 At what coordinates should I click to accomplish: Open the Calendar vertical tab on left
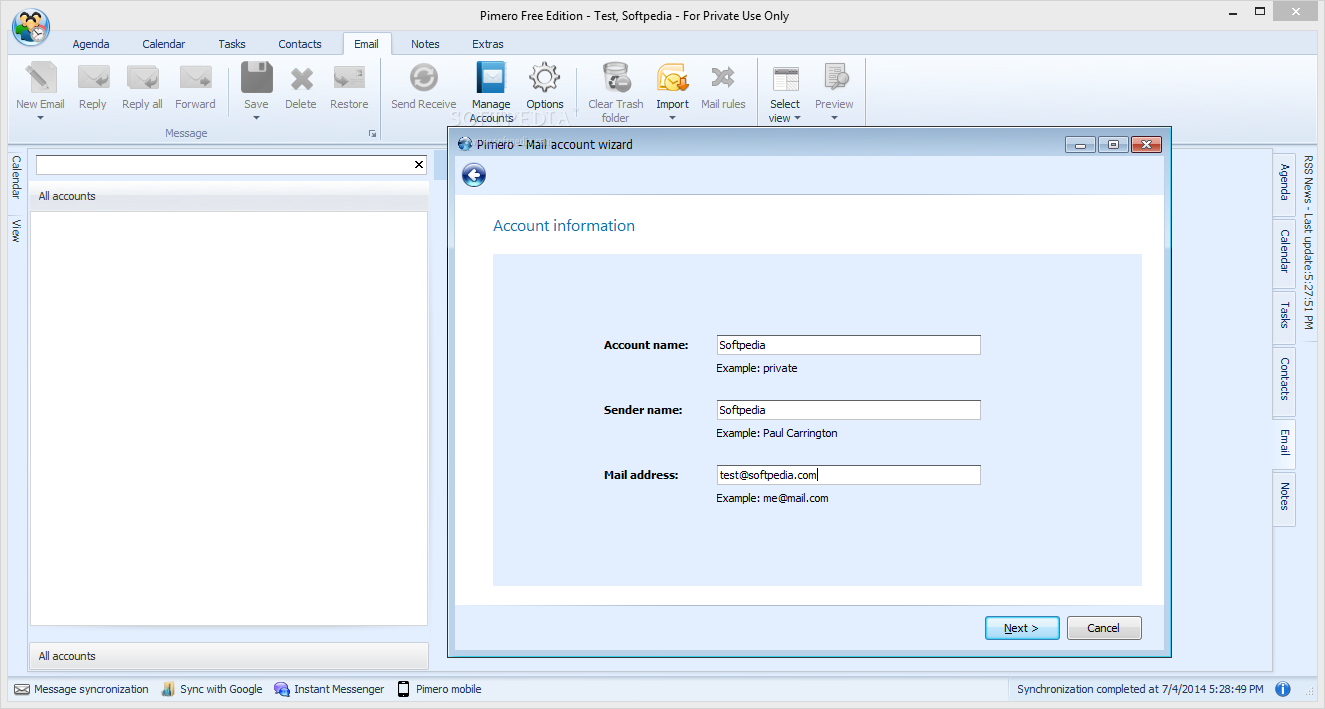click(16, 177)
